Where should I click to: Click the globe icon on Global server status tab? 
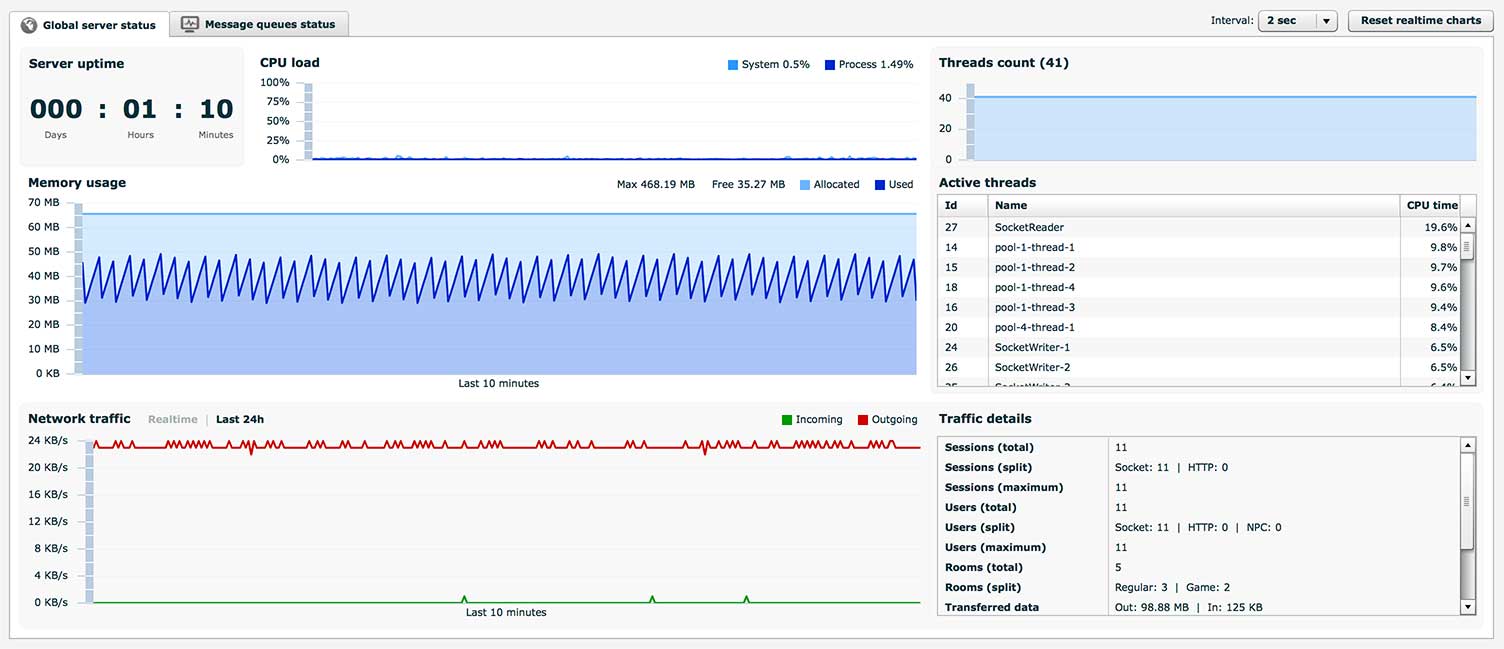[x=29, y=25]
